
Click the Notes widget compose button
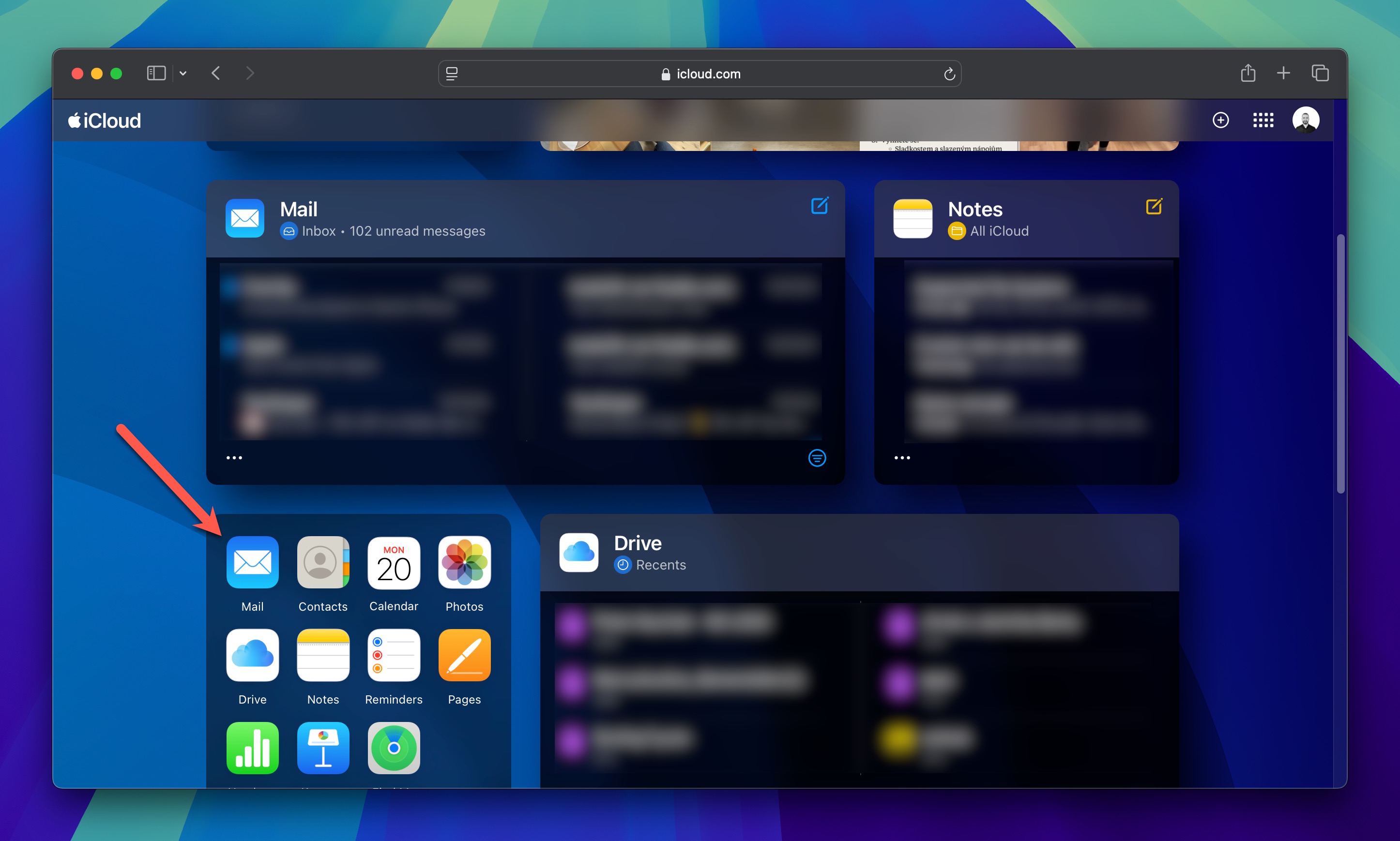tap(1153, 208)
